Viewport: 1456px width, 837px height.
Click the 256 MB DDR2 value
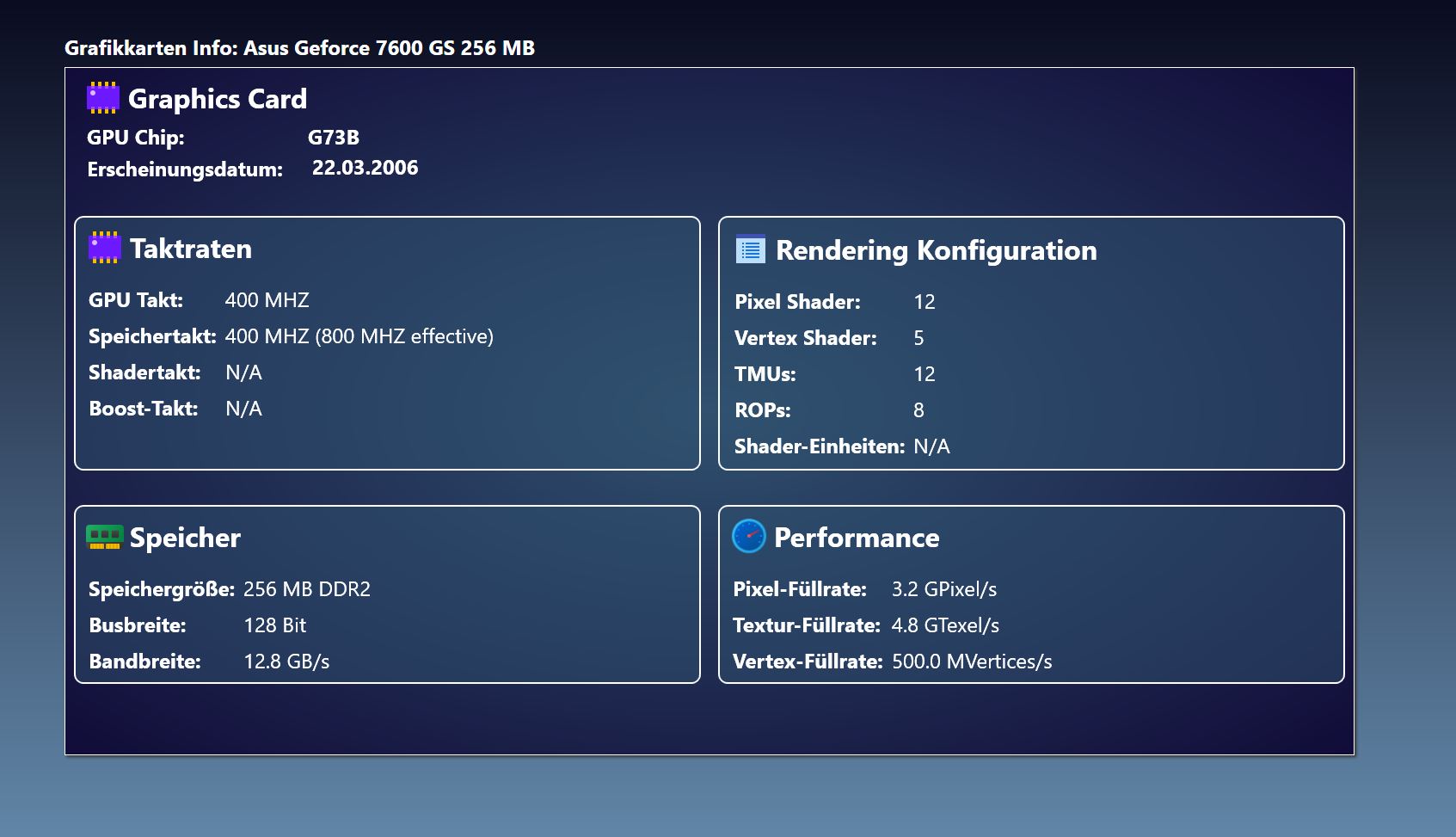(307, 589)
